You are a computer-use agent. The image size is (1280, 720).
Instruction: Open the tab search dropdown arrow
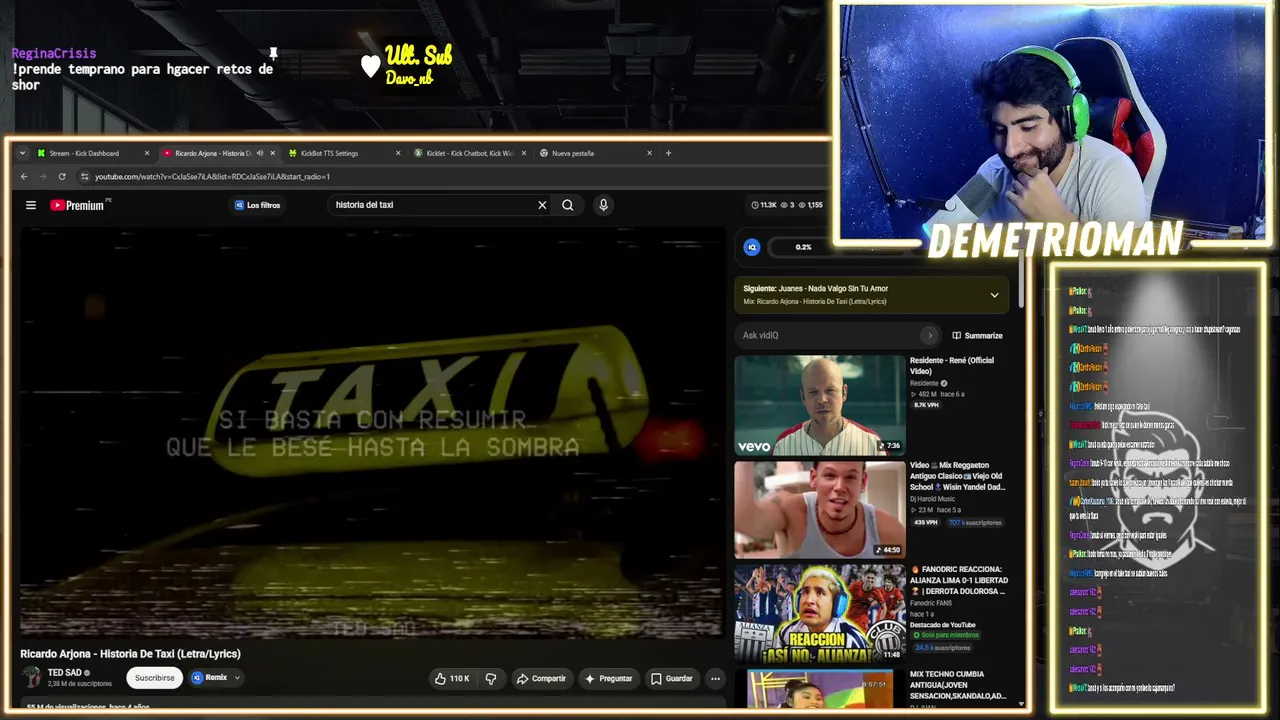click(x=22, y=153)
